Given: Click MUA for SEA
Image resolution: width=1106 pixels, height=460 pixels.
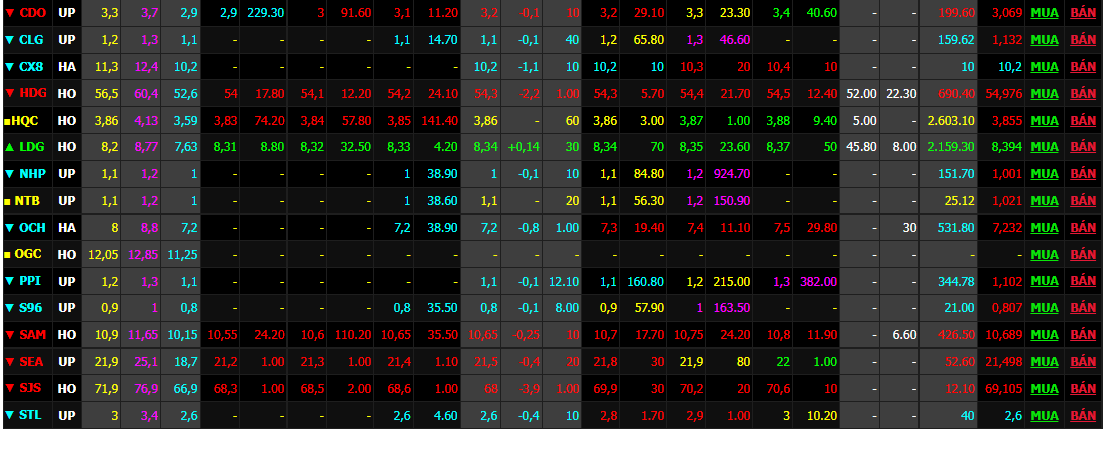Looking at the screenshot, I should coord(1044,361).
